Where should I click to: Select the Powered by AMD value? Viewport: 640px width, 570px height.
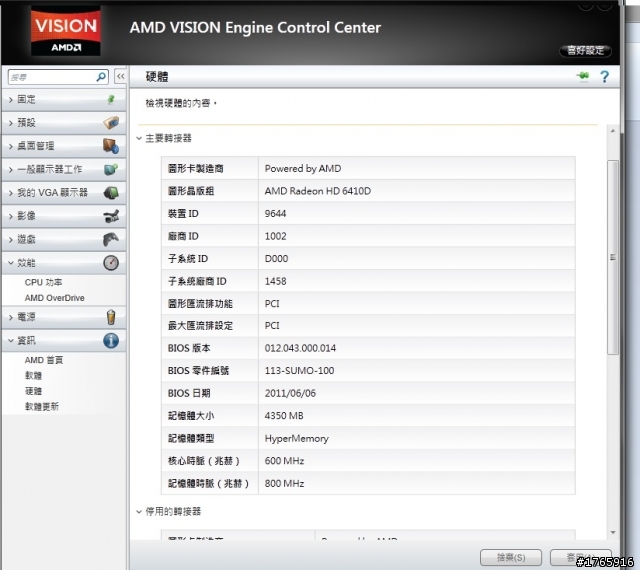click(303, 169)
